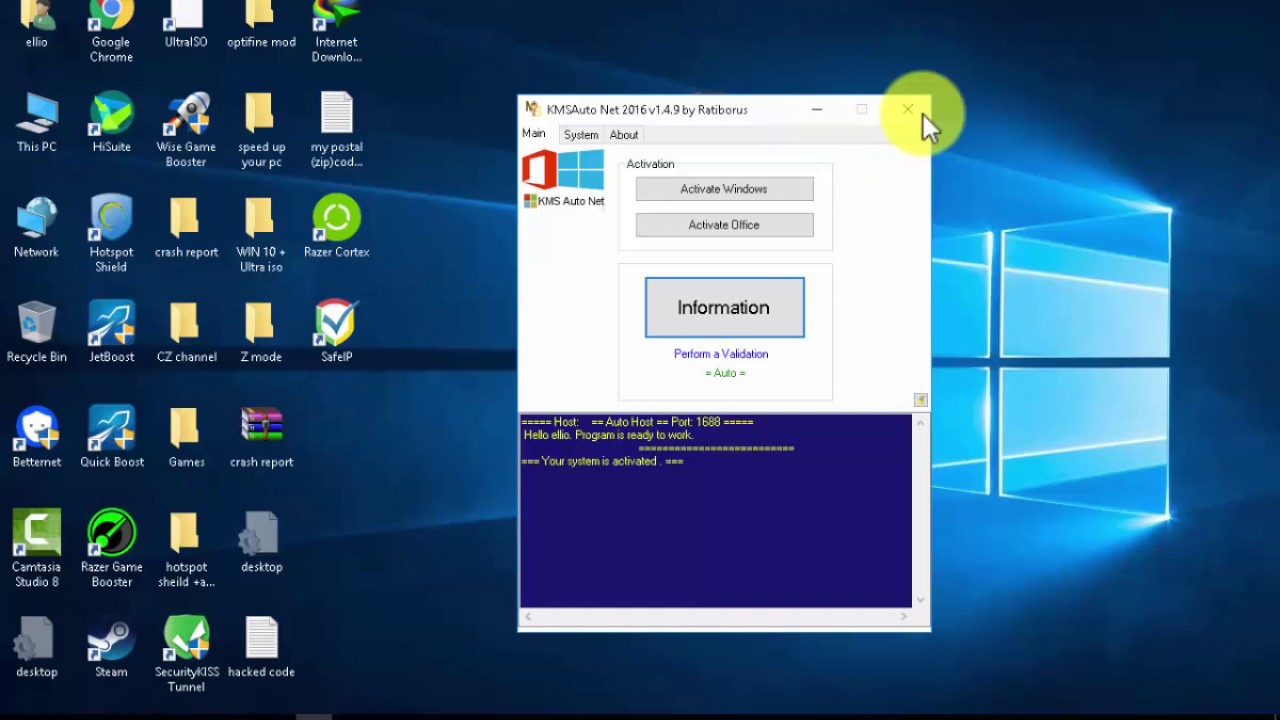Viewport: 1280px width, 720px height.
Task: Open the This PC icon
Action: point(37,122)
